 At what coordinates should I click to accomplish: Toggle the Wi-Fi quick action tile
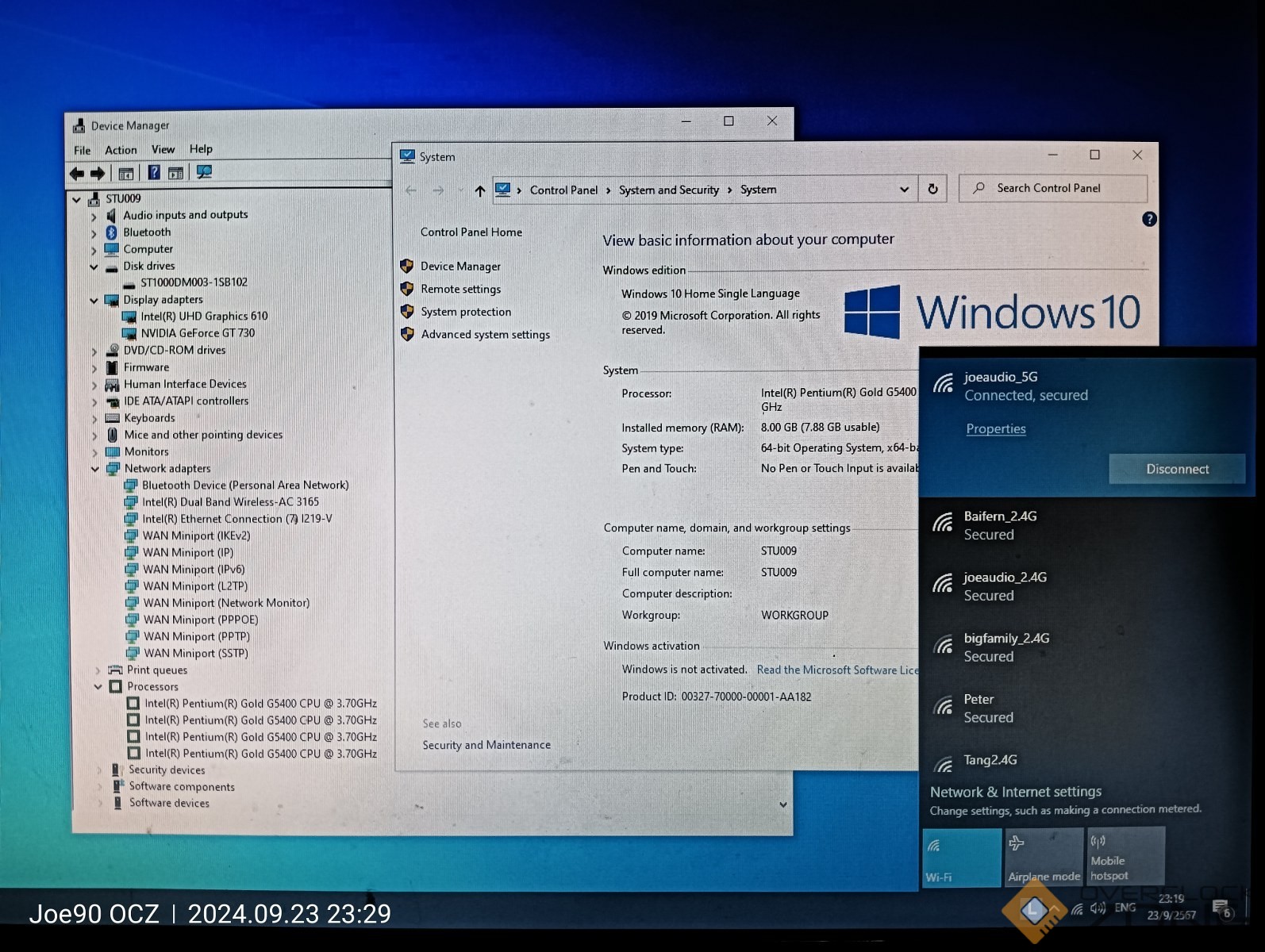(962, 858)
